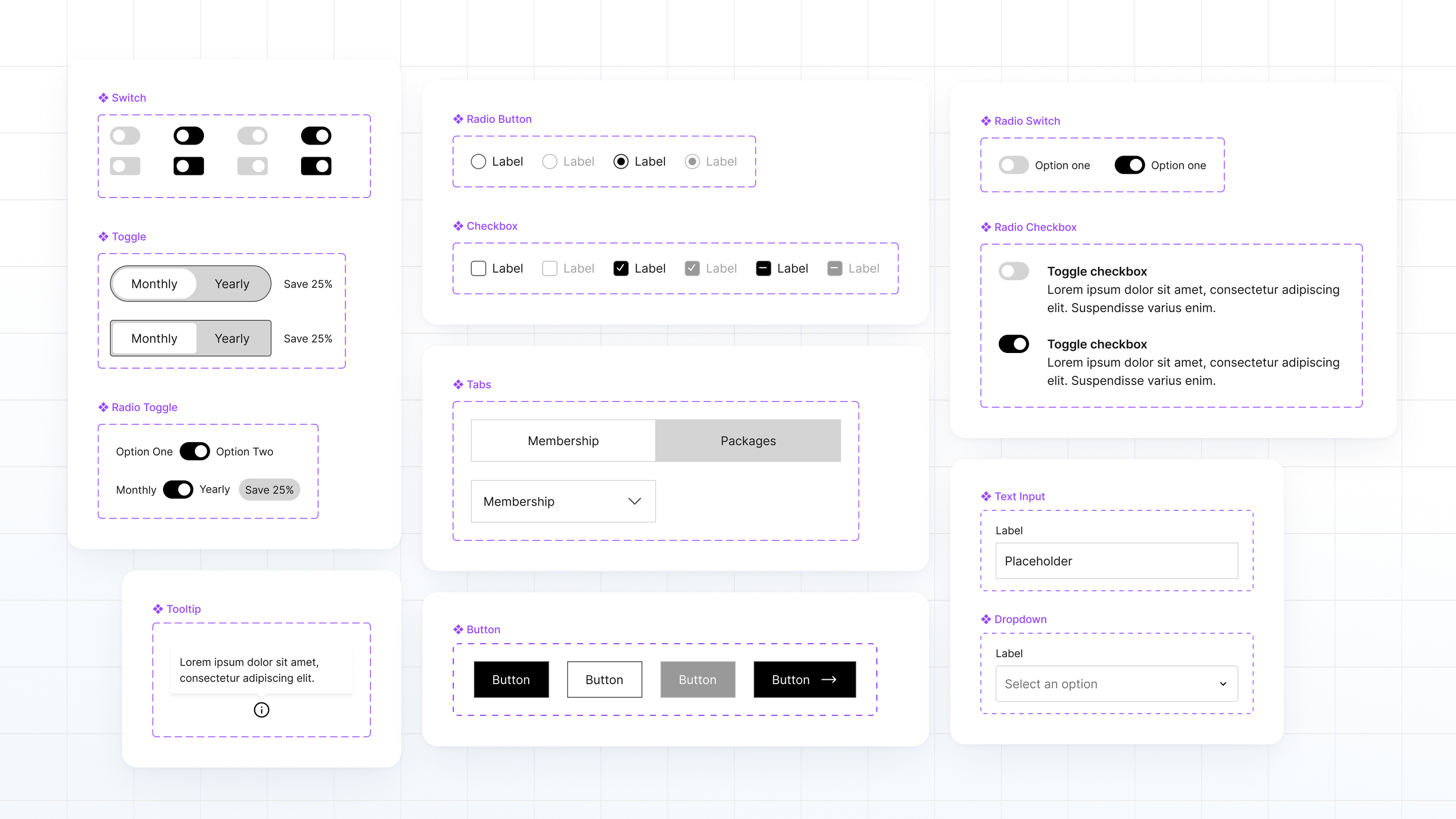Click the Save 25% badge pill
The height and width of the screenshot is (819, 1456).
click(x=270, y=490)
